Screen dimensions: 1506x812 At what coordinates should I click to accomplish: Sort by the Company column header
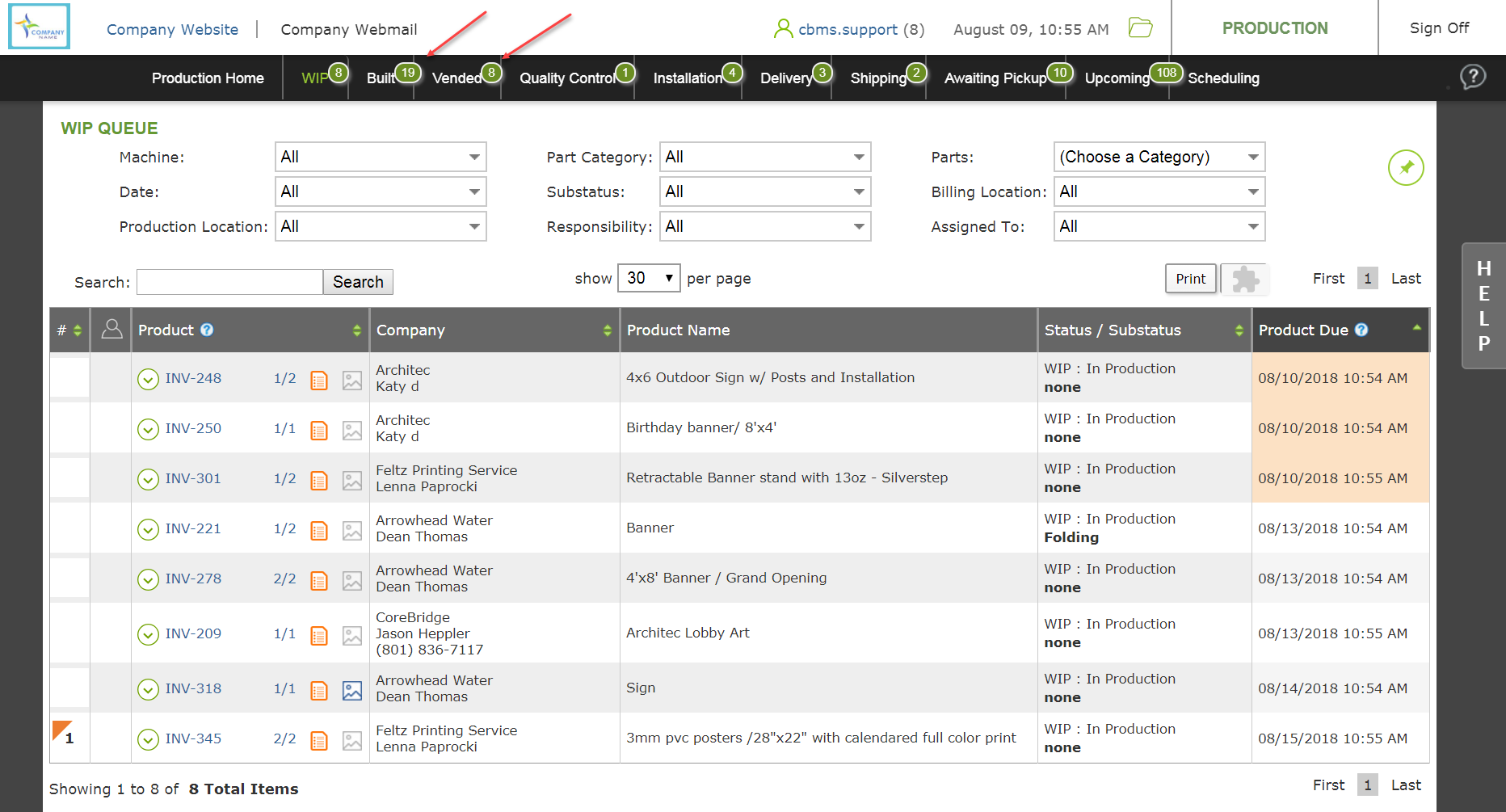click(x=494, y=330)
